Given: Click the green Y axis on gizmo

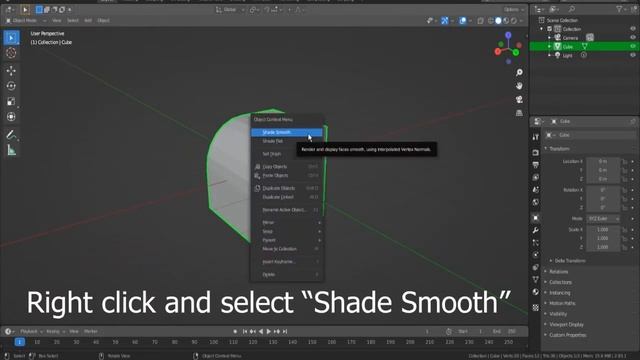Looking at the screenshot, I should [516, 52].
